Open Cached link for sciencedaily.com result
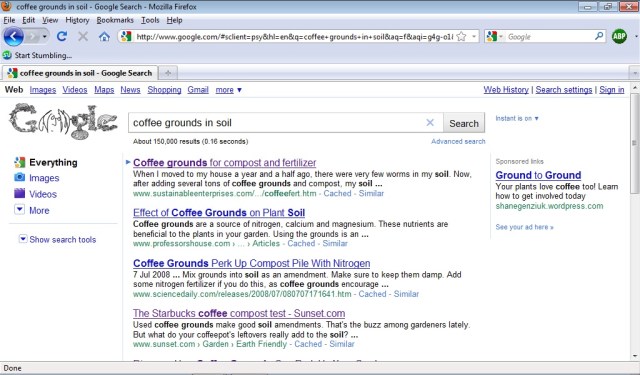Image resolution: width=640 pixels, height=375 pixels. (x=372, y=294)
